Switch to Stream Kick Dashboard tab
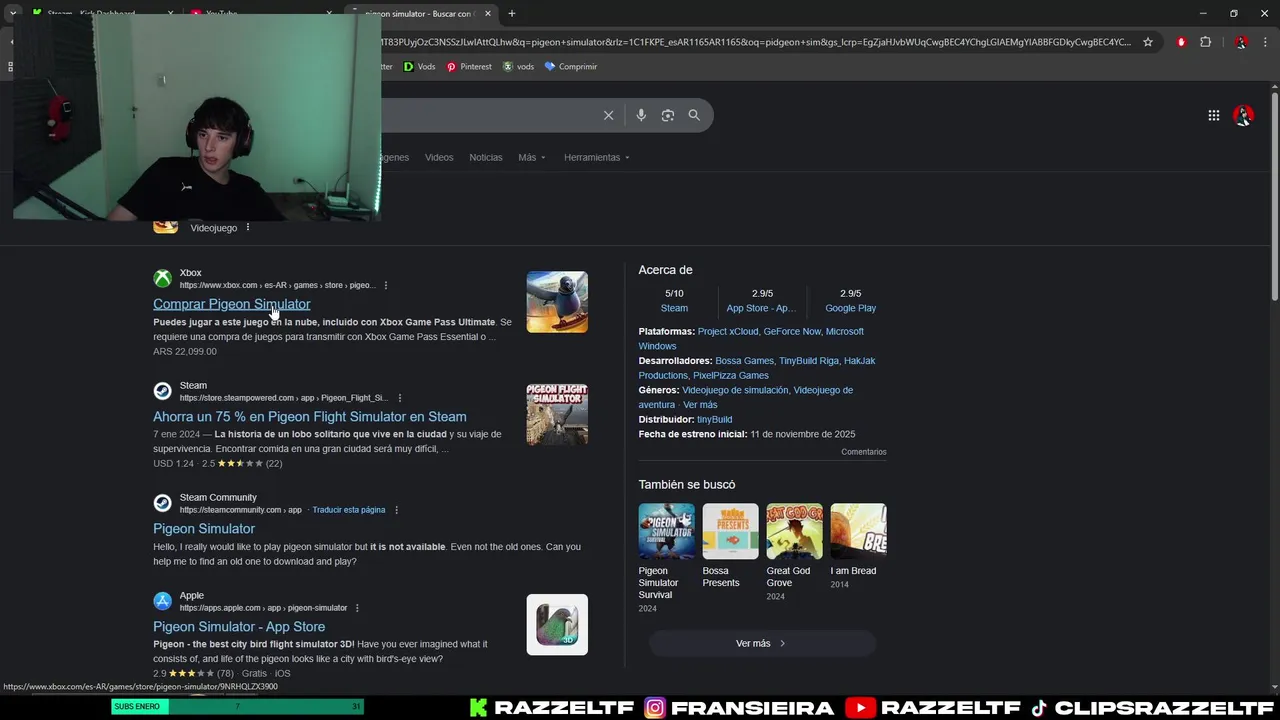 click(100, 14)
